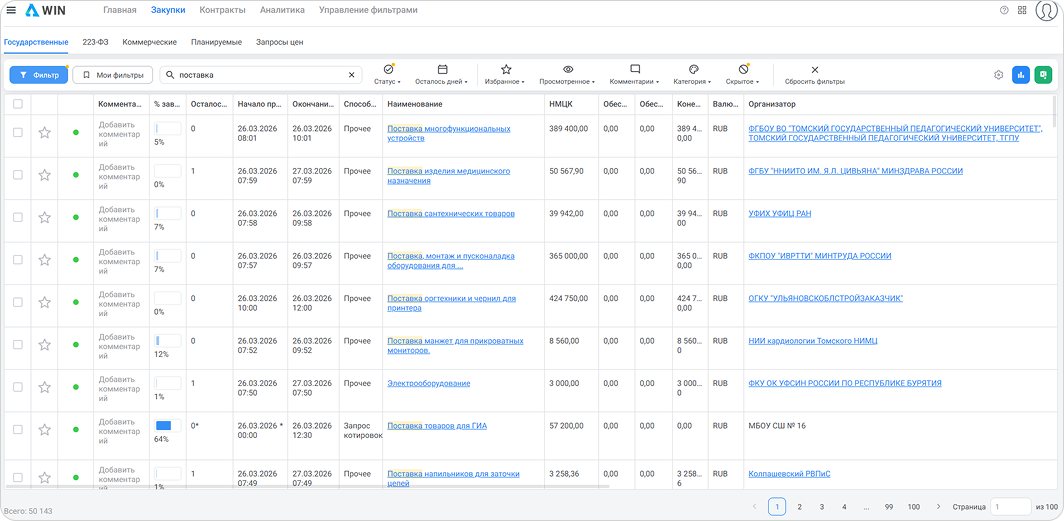
Task: Check the 'Поставка изделия медицинского назначения' checkbox
Action: pos(18,175)
